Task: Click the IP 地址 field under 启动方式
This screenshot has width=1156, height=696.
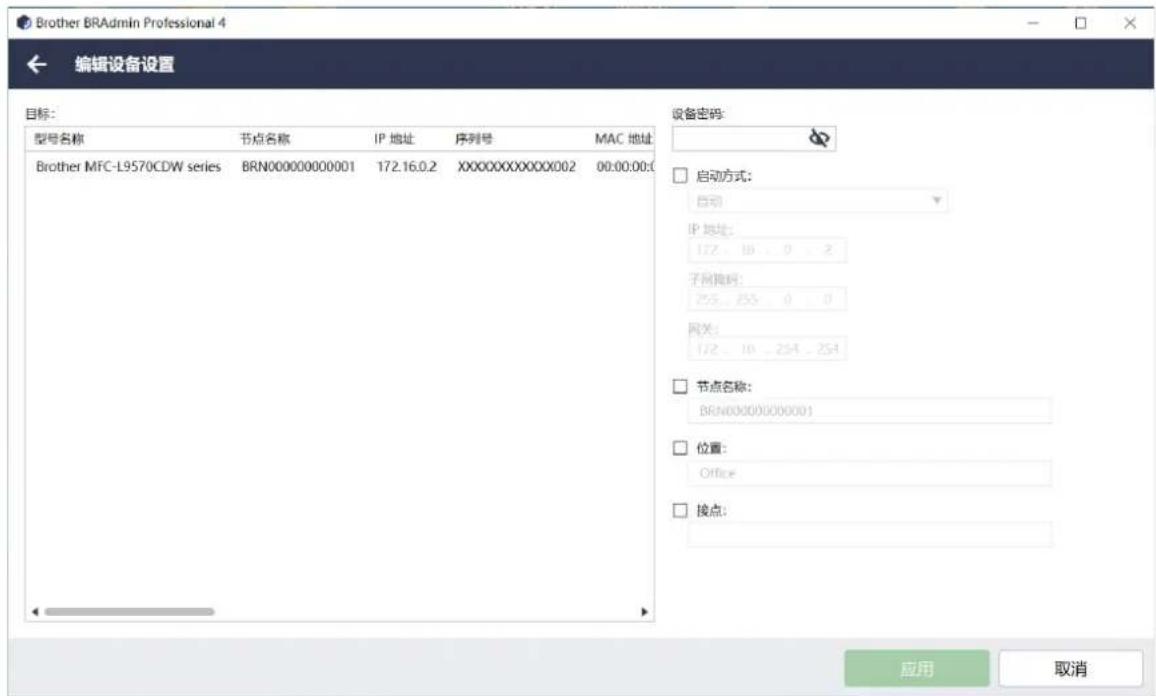Action: (767, 250)
